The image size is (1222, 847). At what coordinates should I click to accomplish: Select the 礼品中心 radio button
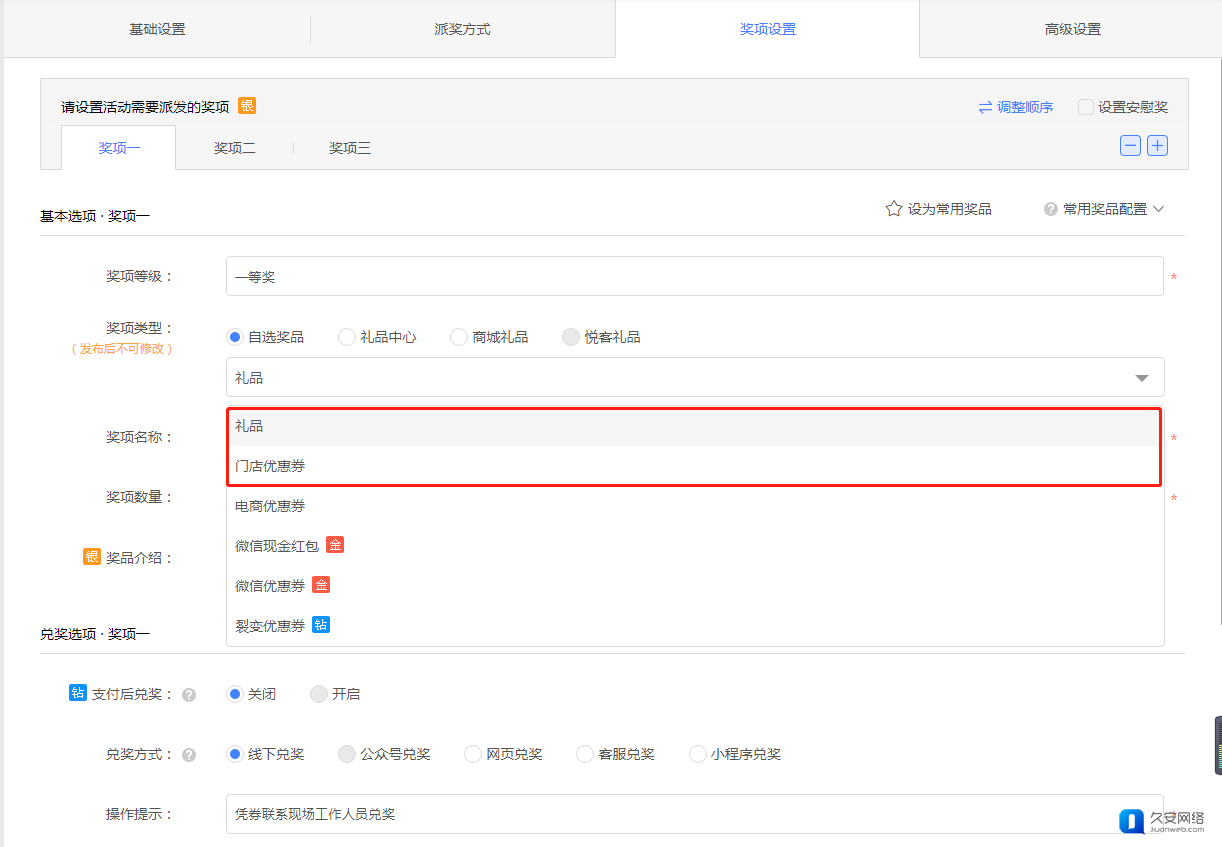(347, 337)
